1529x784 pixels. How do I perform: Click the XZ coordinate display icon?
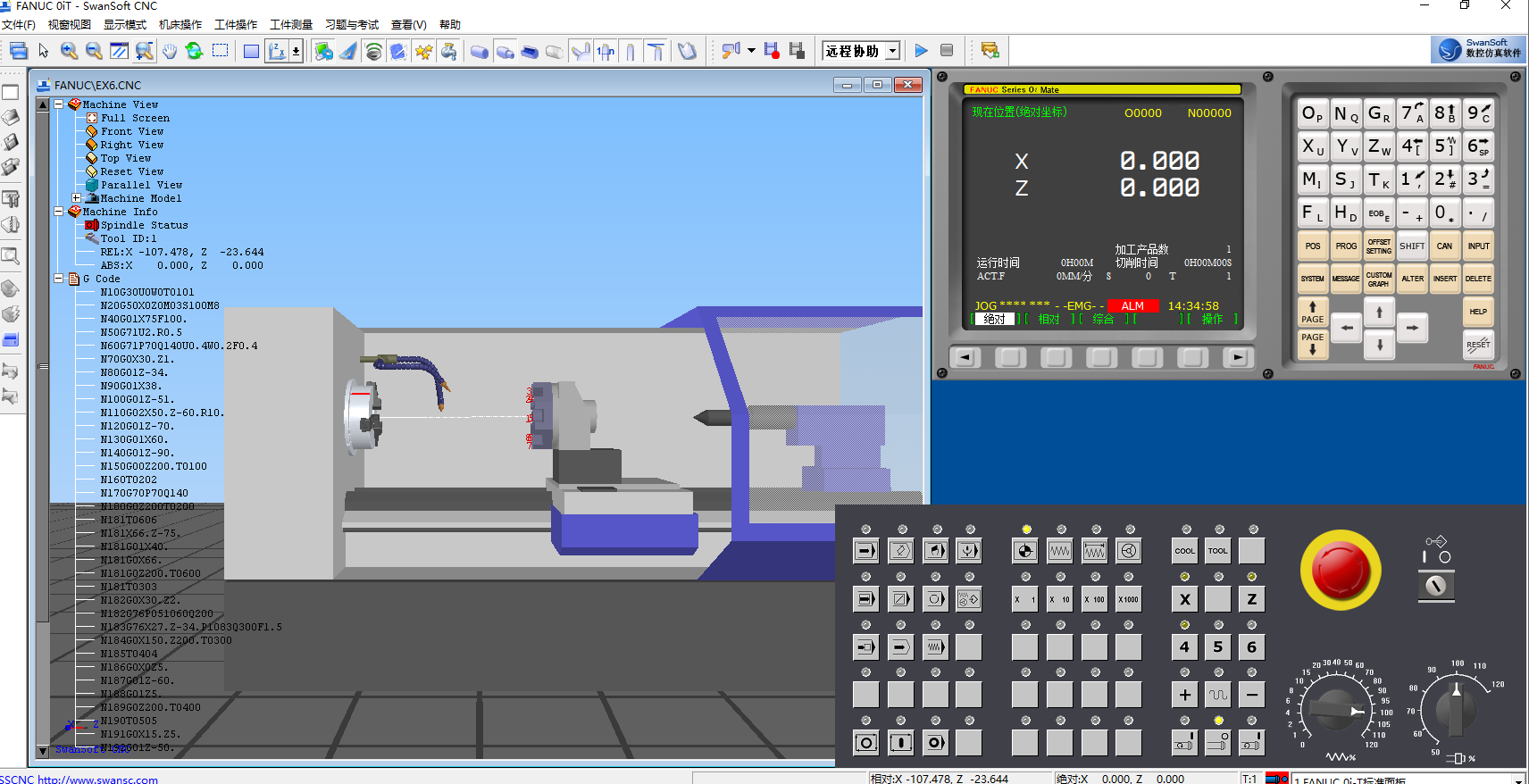point(277,51)
